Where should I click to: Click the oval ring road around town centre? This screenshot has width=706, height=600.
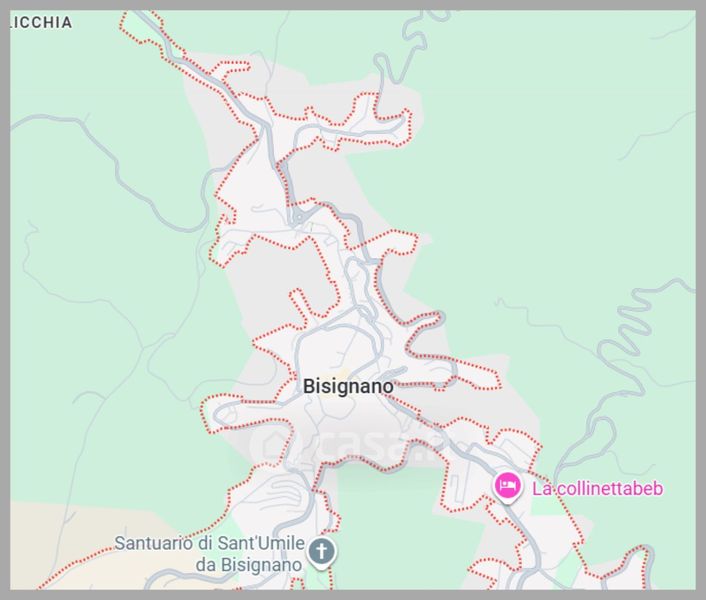click(339, 347)
